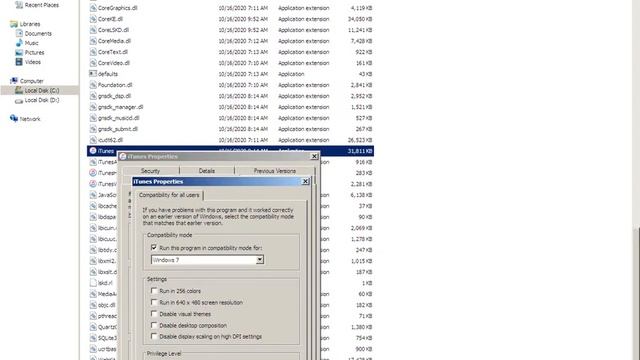The width and height of the screenshot is (640, 360).
Task: Close the front iTunes Properties dialog
Action: [305, 182]
